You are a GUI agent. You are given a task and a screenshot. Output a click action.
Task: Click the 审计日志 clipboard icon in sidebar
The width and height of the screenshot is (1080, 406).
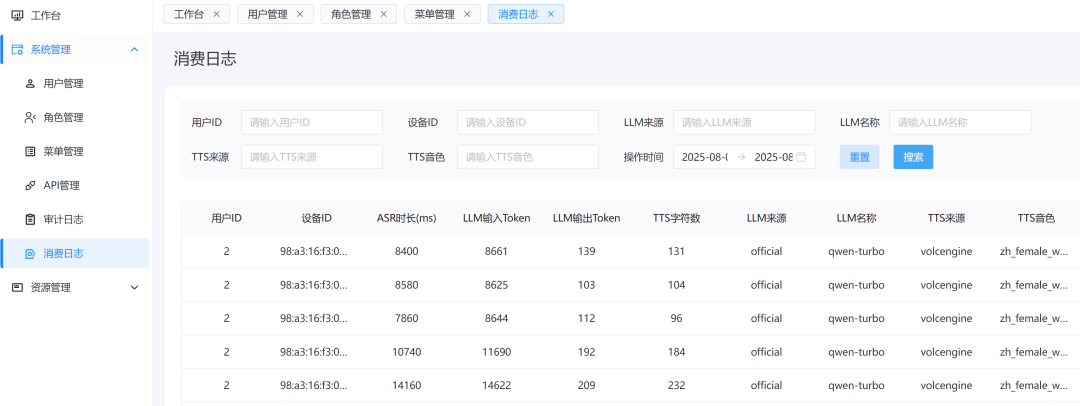click(x=30, y=220)
